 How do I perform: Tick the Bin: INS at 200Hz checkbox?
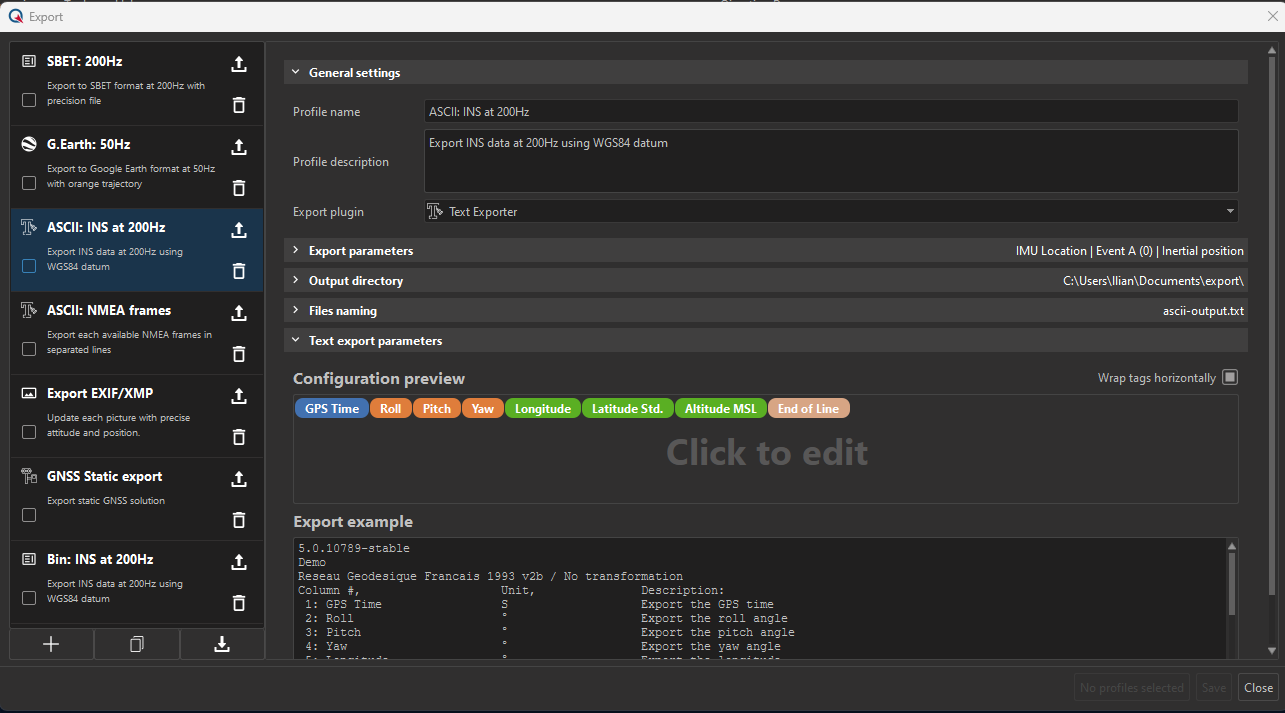(29, 598)
